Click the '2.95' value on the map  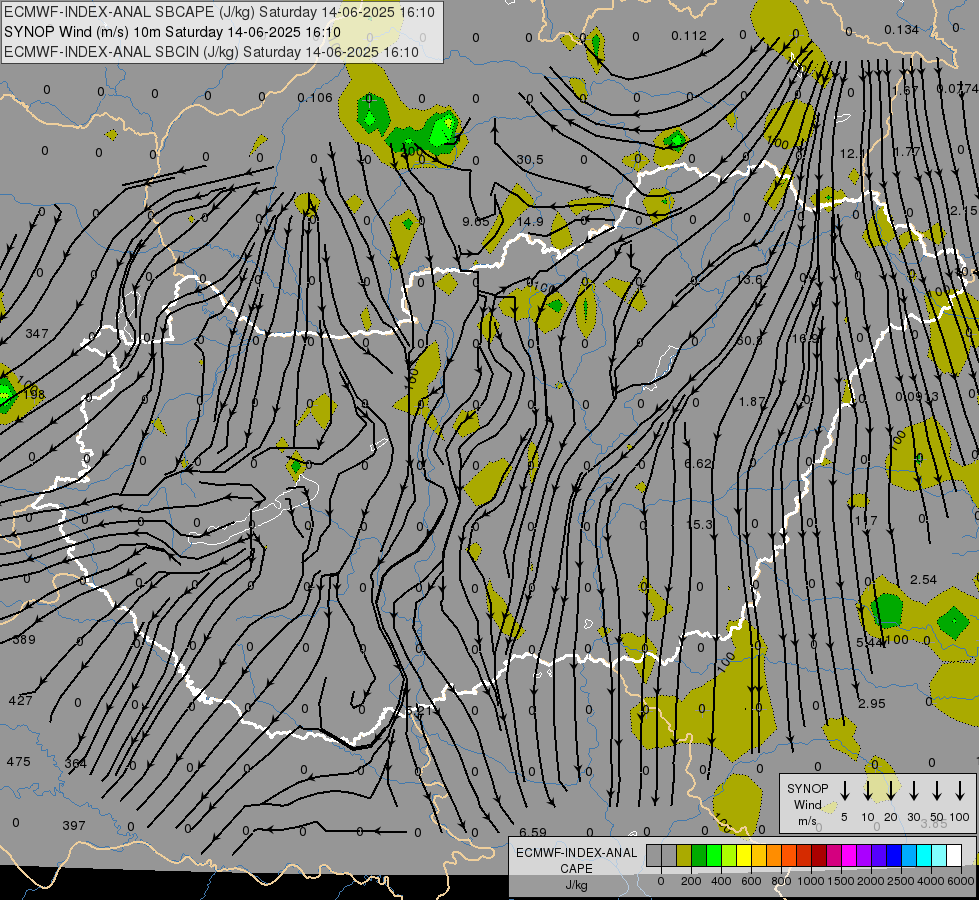pos(872,703)
